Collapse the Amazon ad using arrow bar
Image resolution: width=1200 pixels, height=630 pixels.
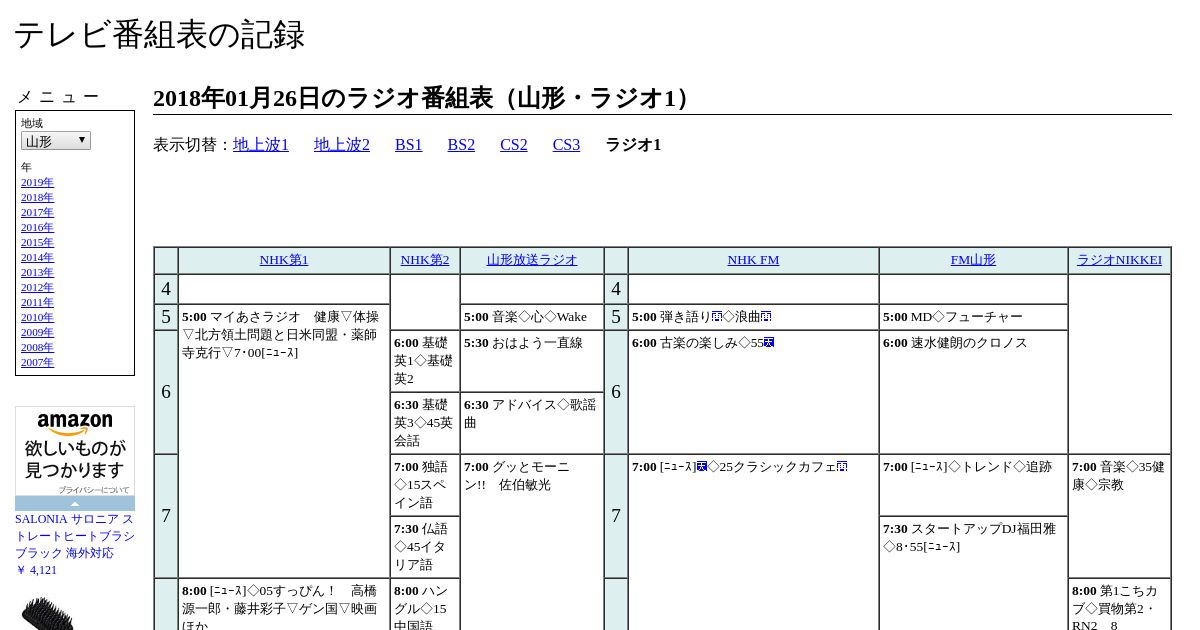75,504
